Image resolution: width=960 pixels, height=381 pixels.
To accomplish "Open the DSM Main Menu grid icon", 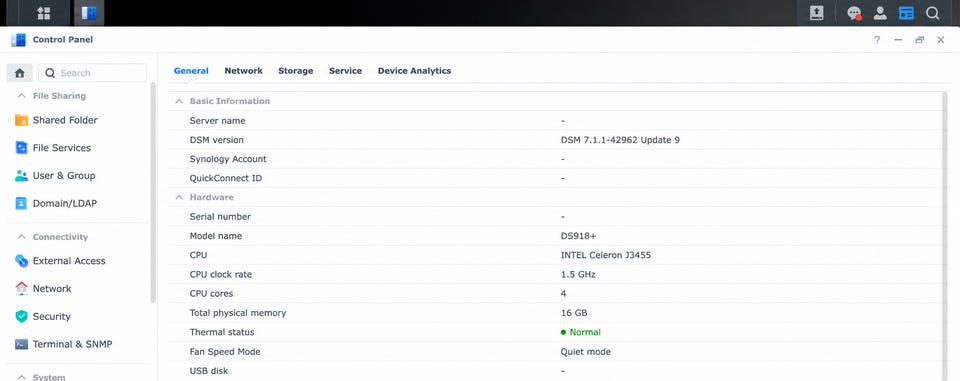I will [43, 13].
